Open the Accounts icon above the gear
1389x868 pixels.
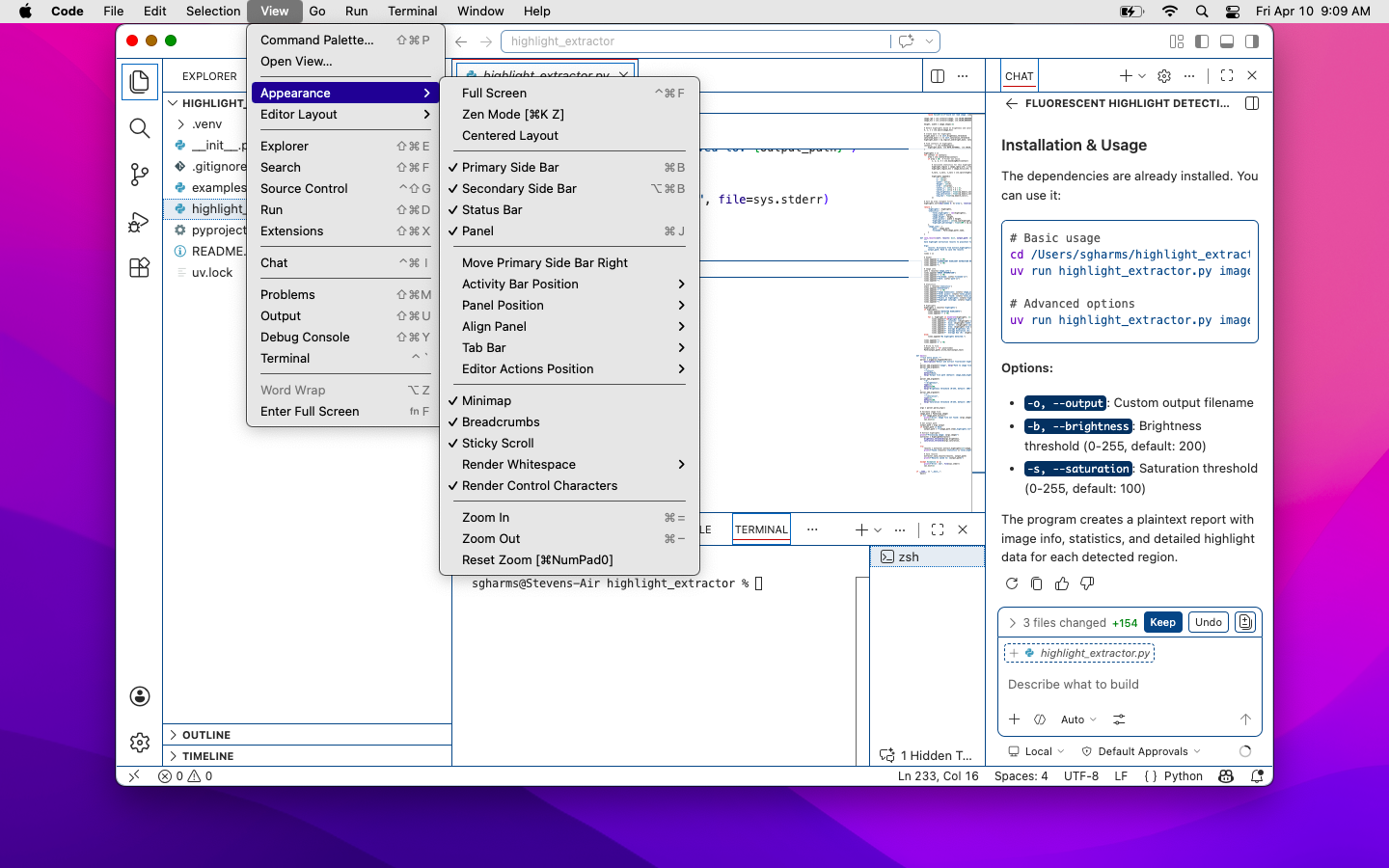[x=139, y=695]
